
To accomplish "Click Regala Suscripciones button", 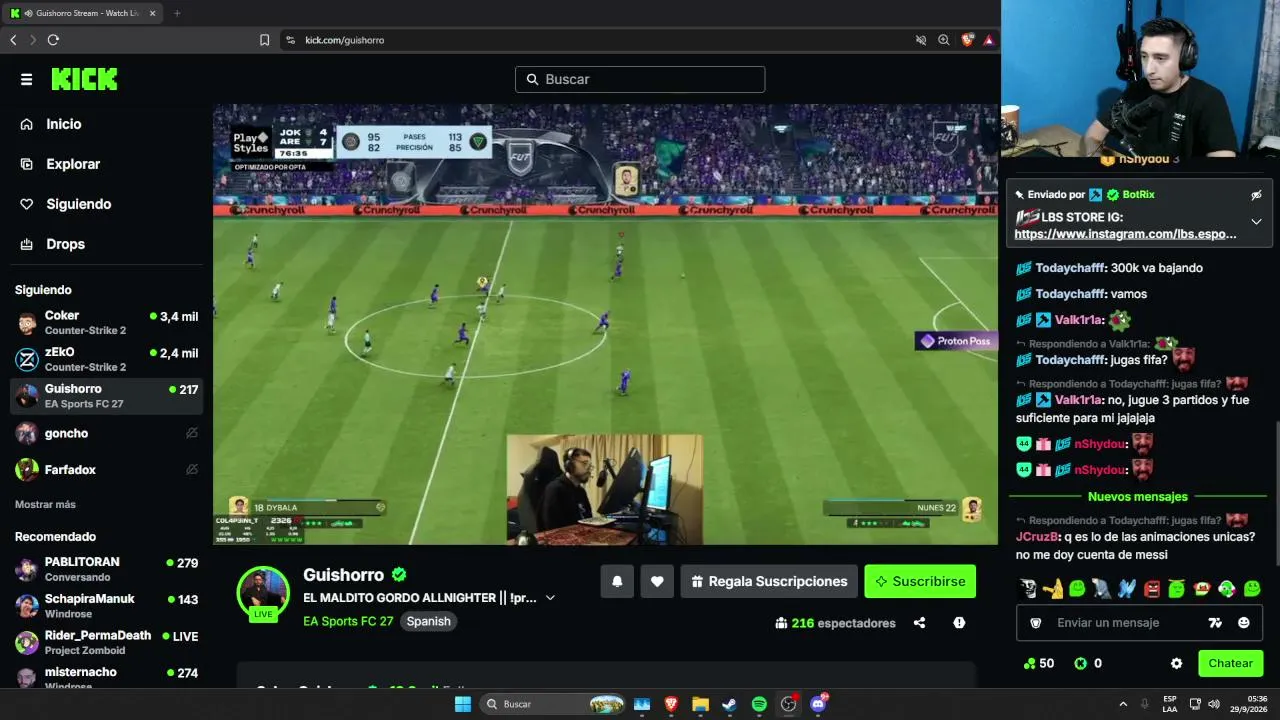I will pyautogui.click(x=768, y=581).
